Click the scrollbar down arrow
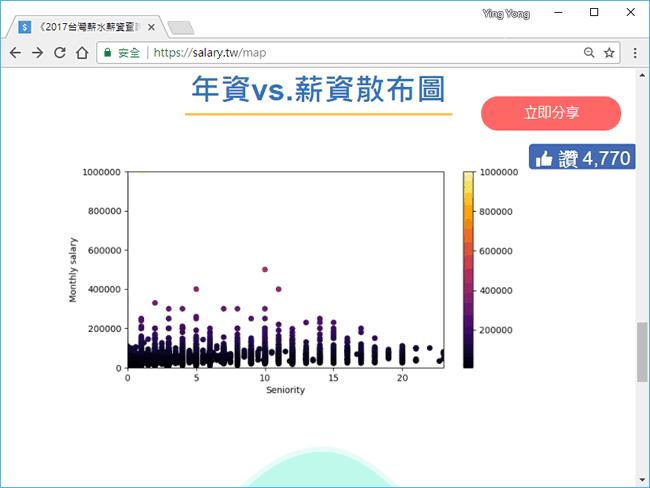Viewport: 650px width, 488px height. [642, 480]
